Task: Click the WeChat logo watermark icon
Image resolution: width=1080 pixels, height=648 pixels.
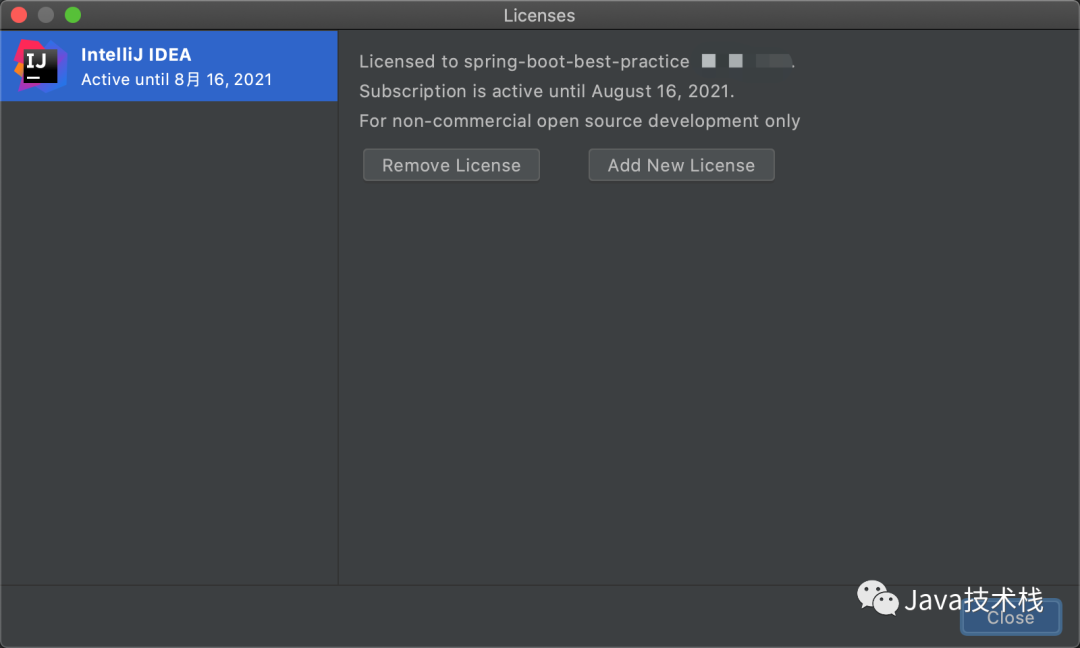Action: (877, 598)
